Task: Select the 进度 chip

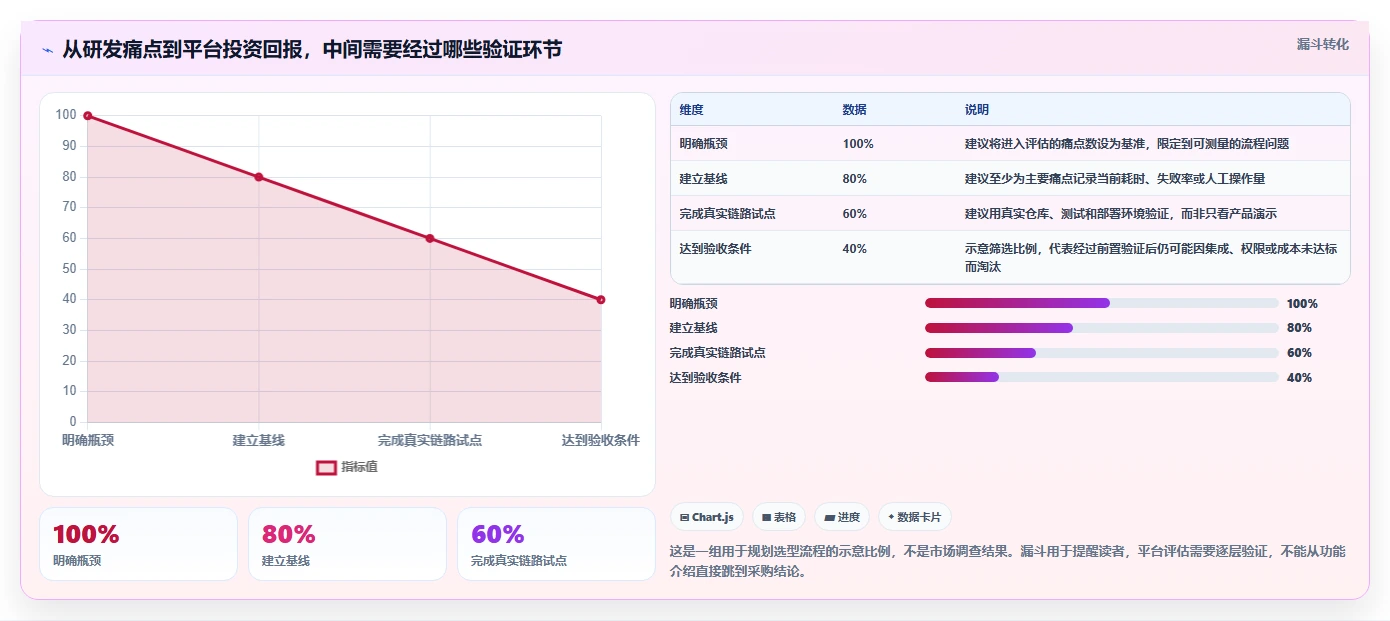Action: (842, 517)
